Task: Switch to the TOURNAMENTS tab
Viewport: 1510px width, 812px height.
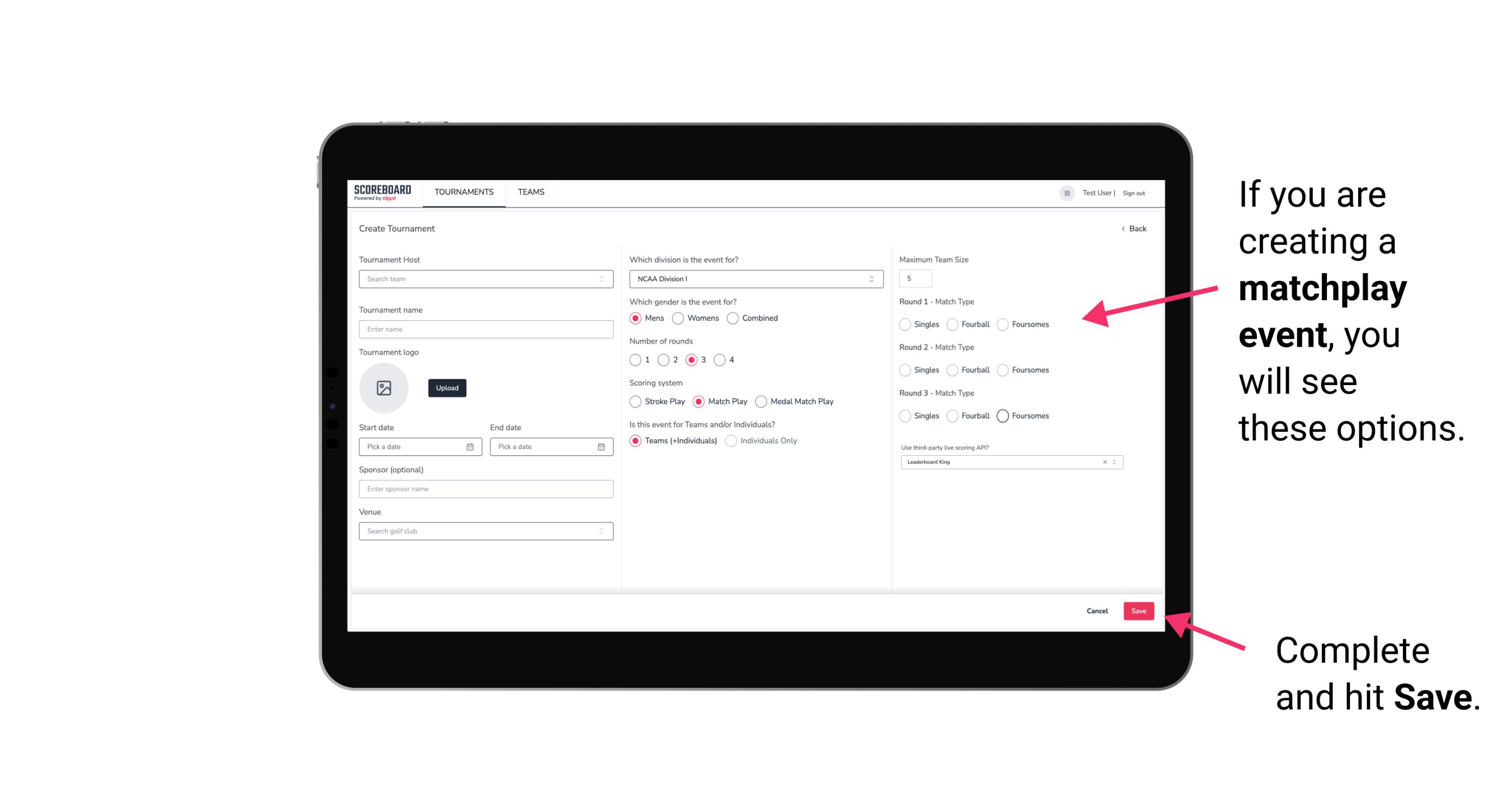Action: pos(463,193)
